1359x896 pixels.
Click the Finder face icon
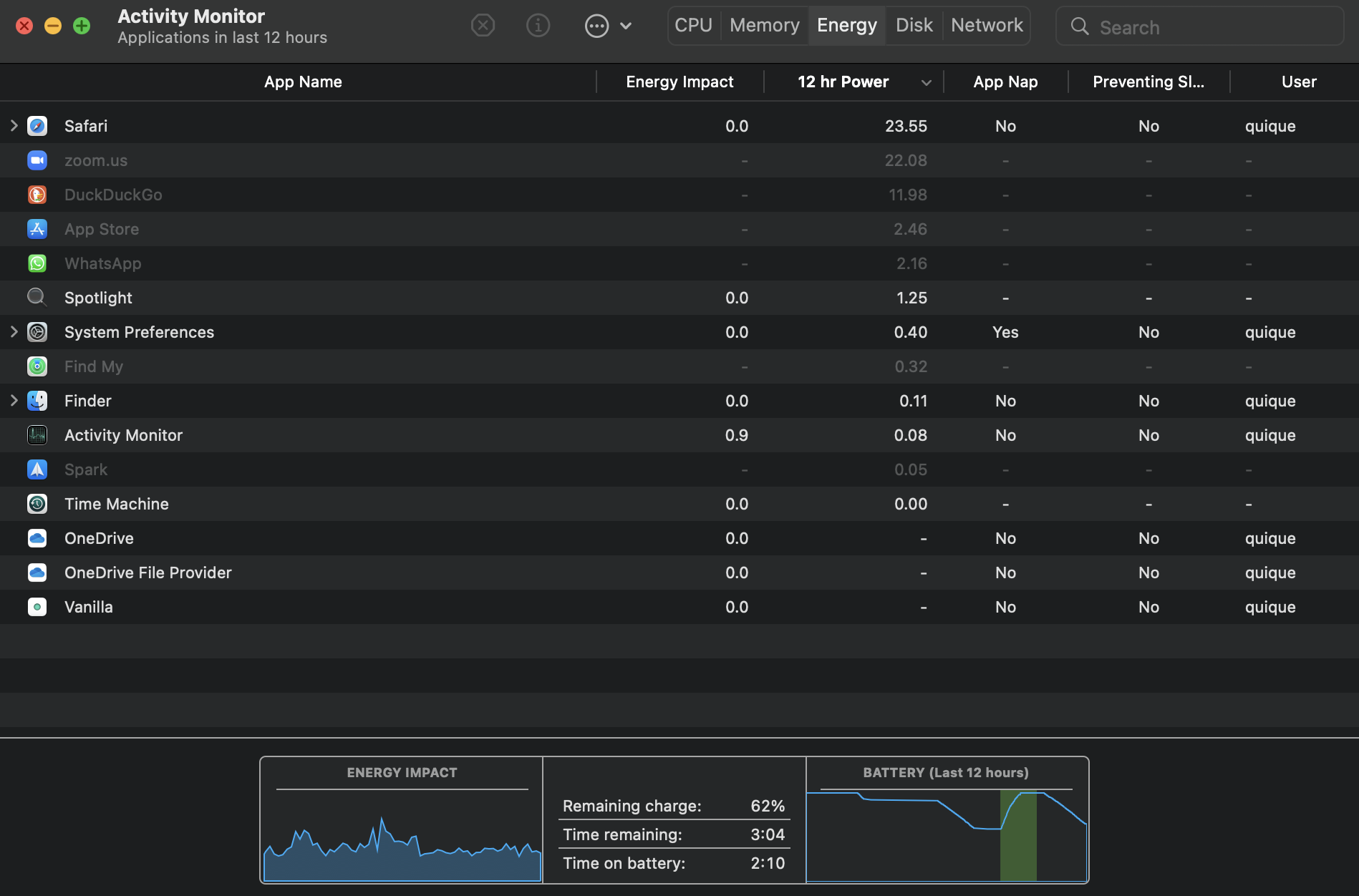tap(37, 401)
